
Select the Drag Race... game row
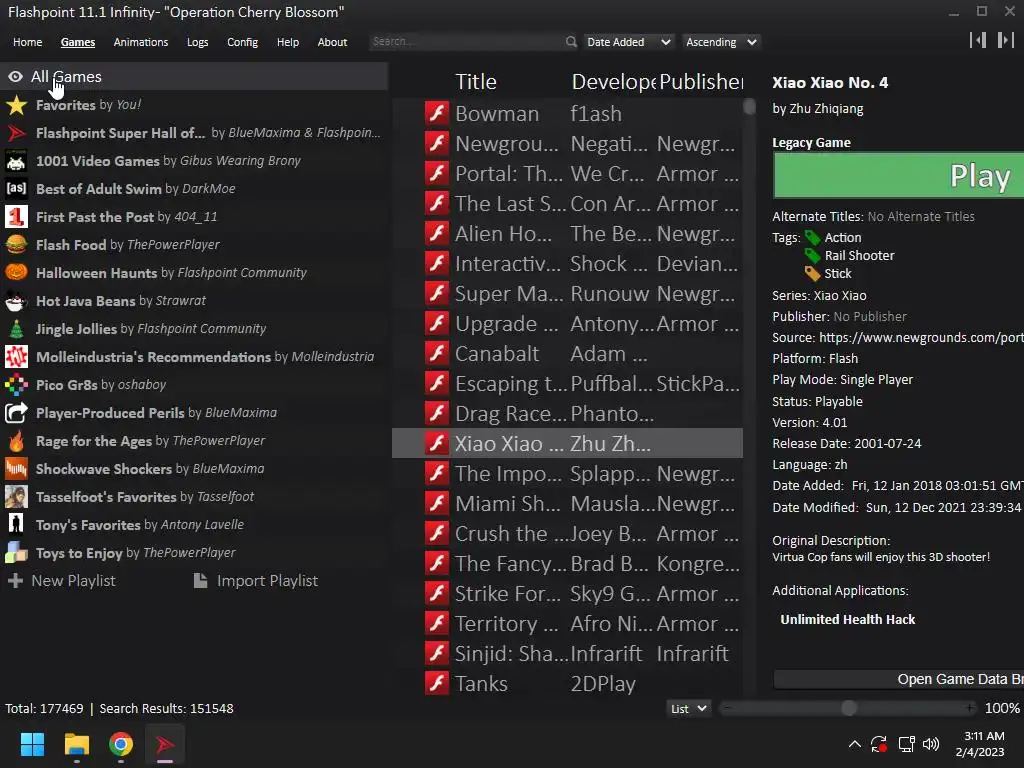(567, 413)
